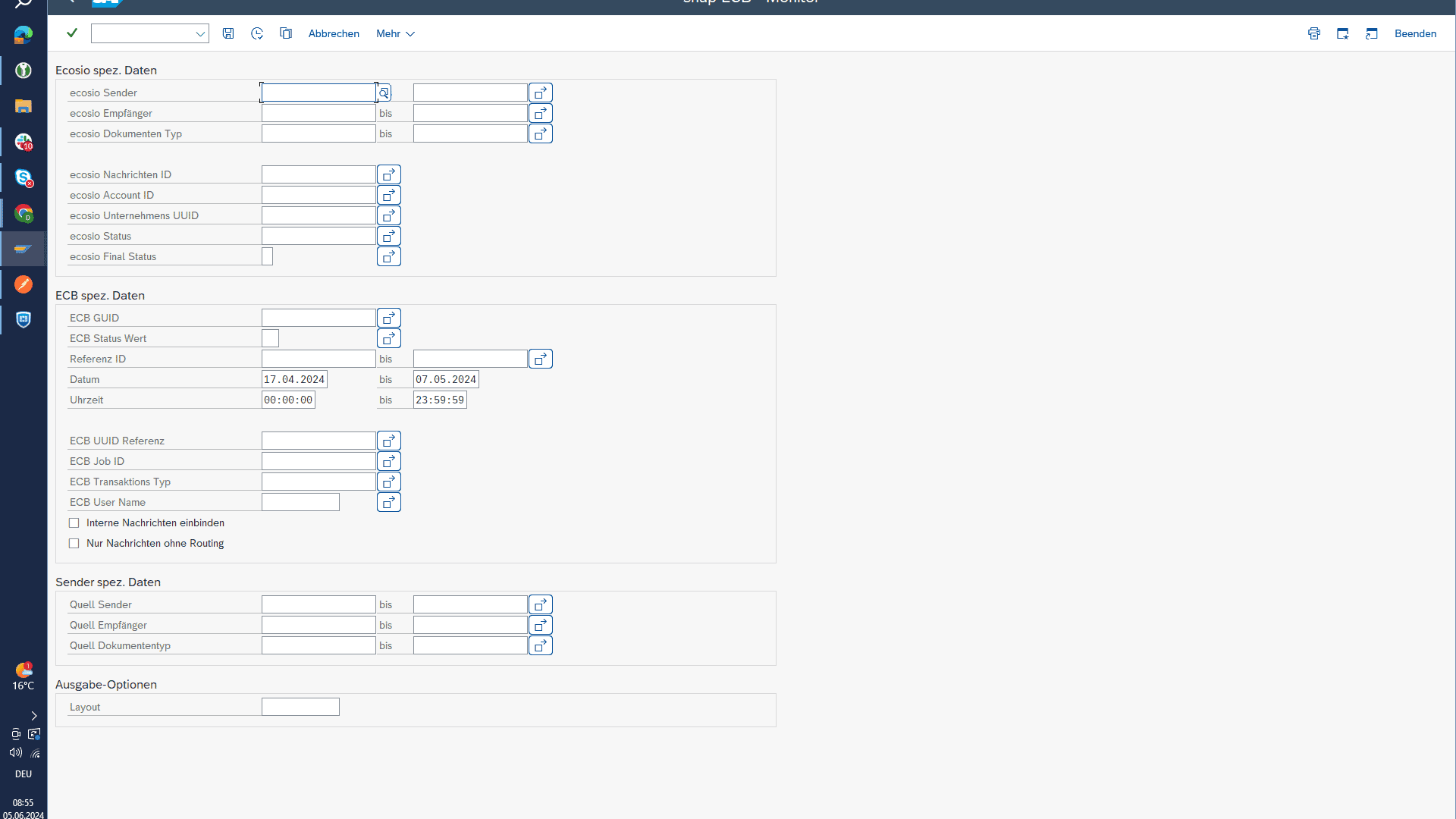Open Google Chrome from the taskbar
Screen dimensions: 1456x819
click(x=24, y=214)
